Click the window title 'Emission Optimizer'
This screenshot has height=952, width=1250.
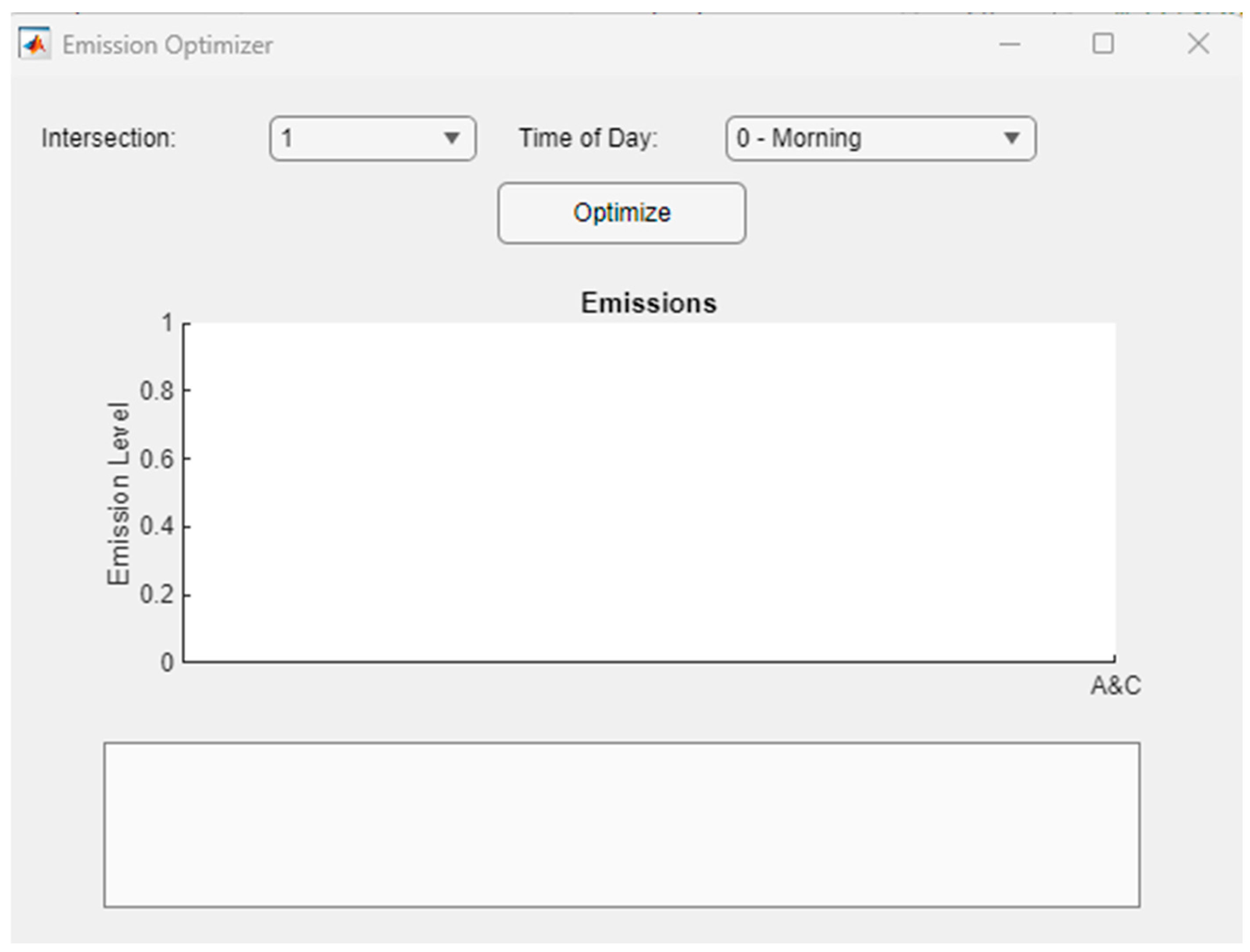click(x=168, y=45)
